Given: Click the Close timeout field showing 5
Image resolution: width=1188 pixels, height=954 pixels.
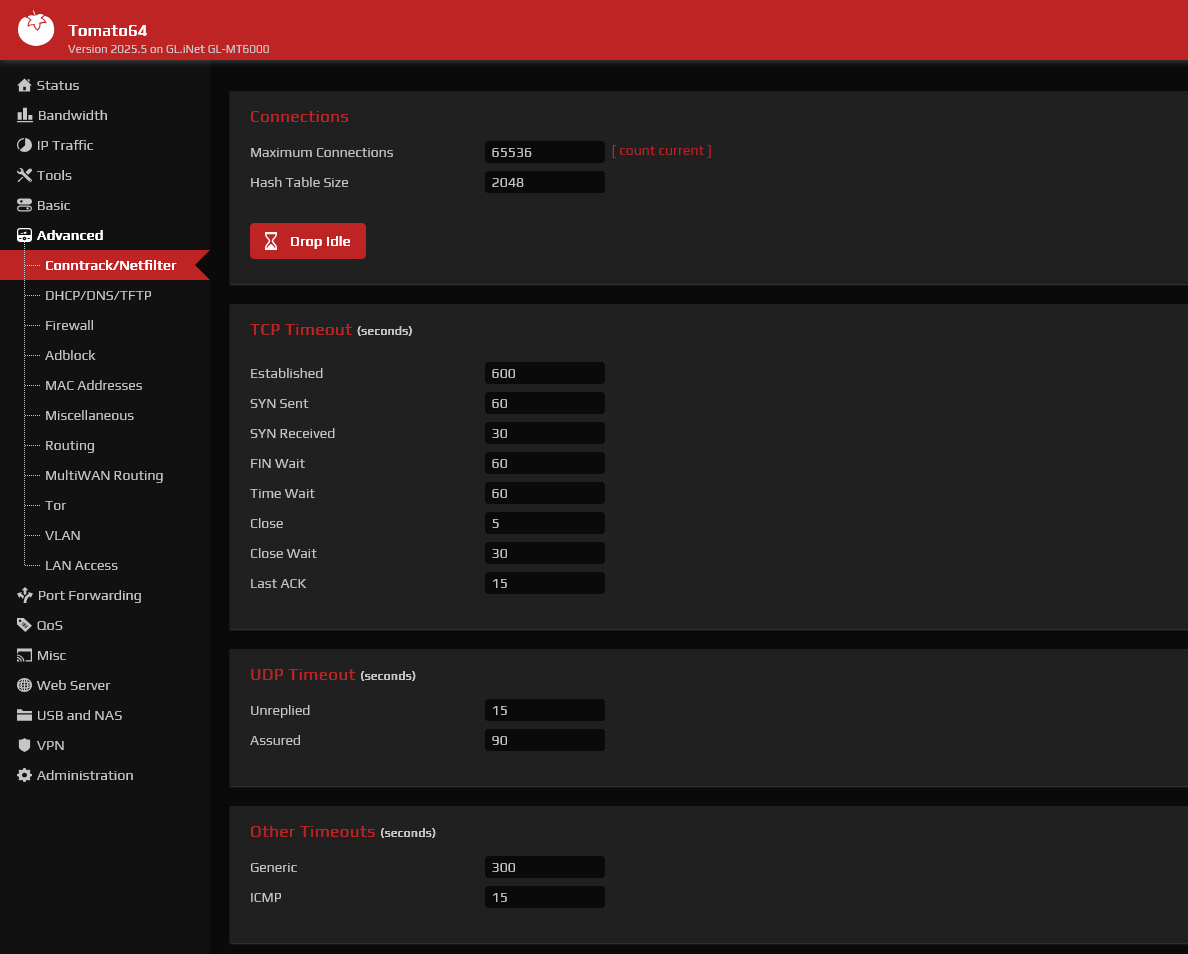Looking at the screenshot, I should pyautogui.click(x=545, y=523).
